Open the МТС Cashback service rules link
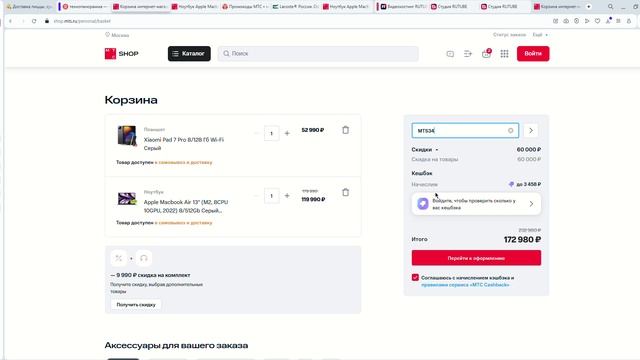 tap(465, 285)
